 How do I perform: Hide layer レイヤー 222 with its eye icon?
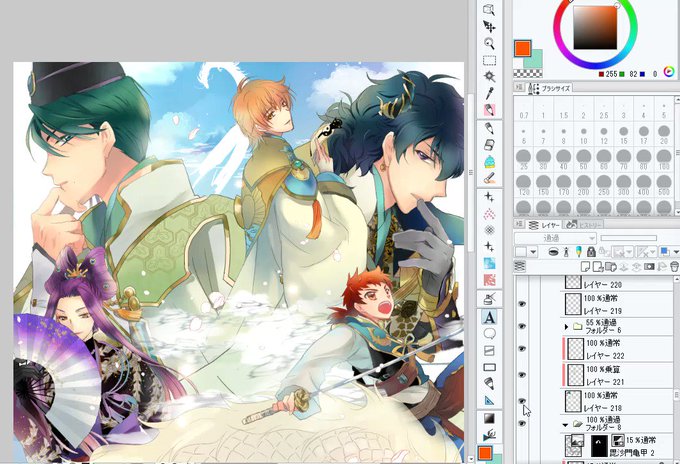click(522, 349)
